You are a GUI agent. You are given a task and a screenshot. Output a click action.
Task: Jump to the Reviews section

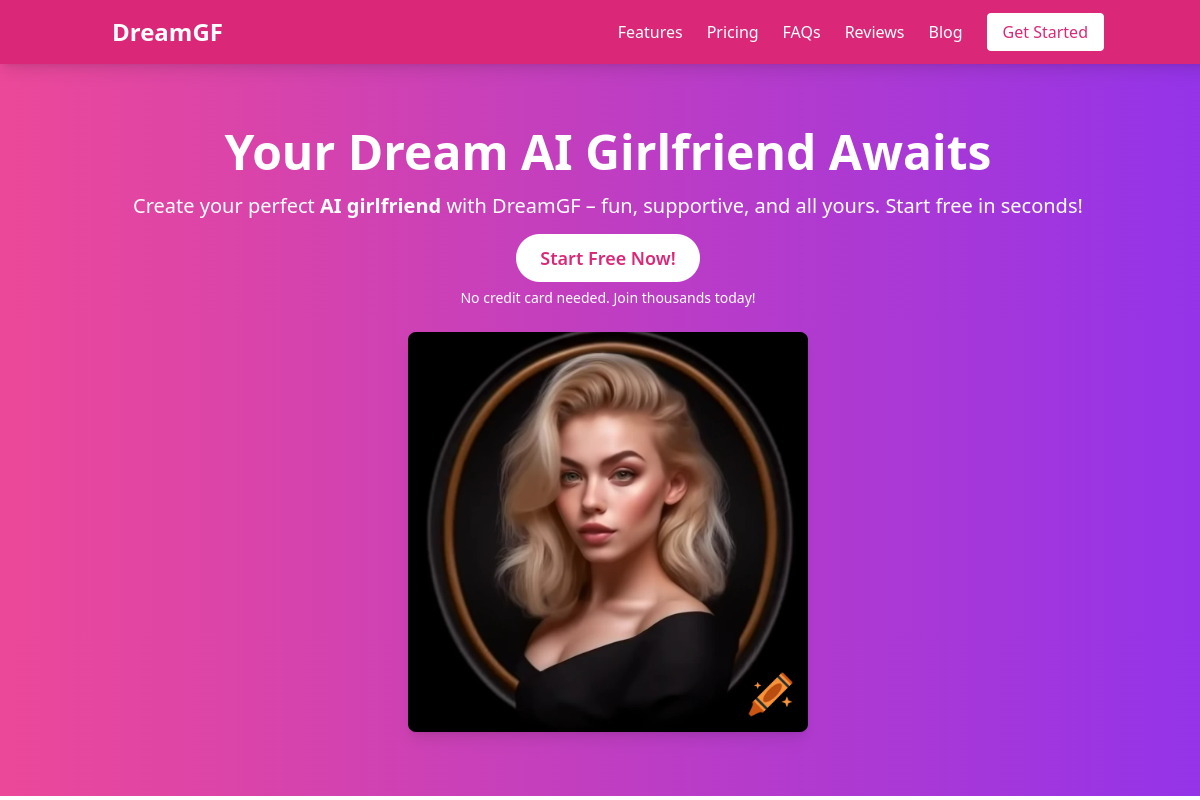(x=874, y=32)
